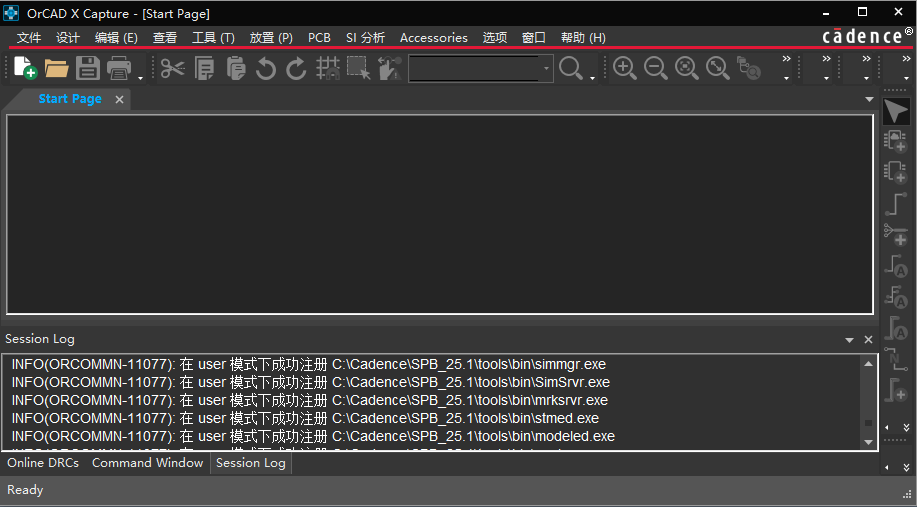This screenshot has height=507, width=917.
Task: Close the Start Page tab
Action: pyautogui.click(x=119, y=100)
